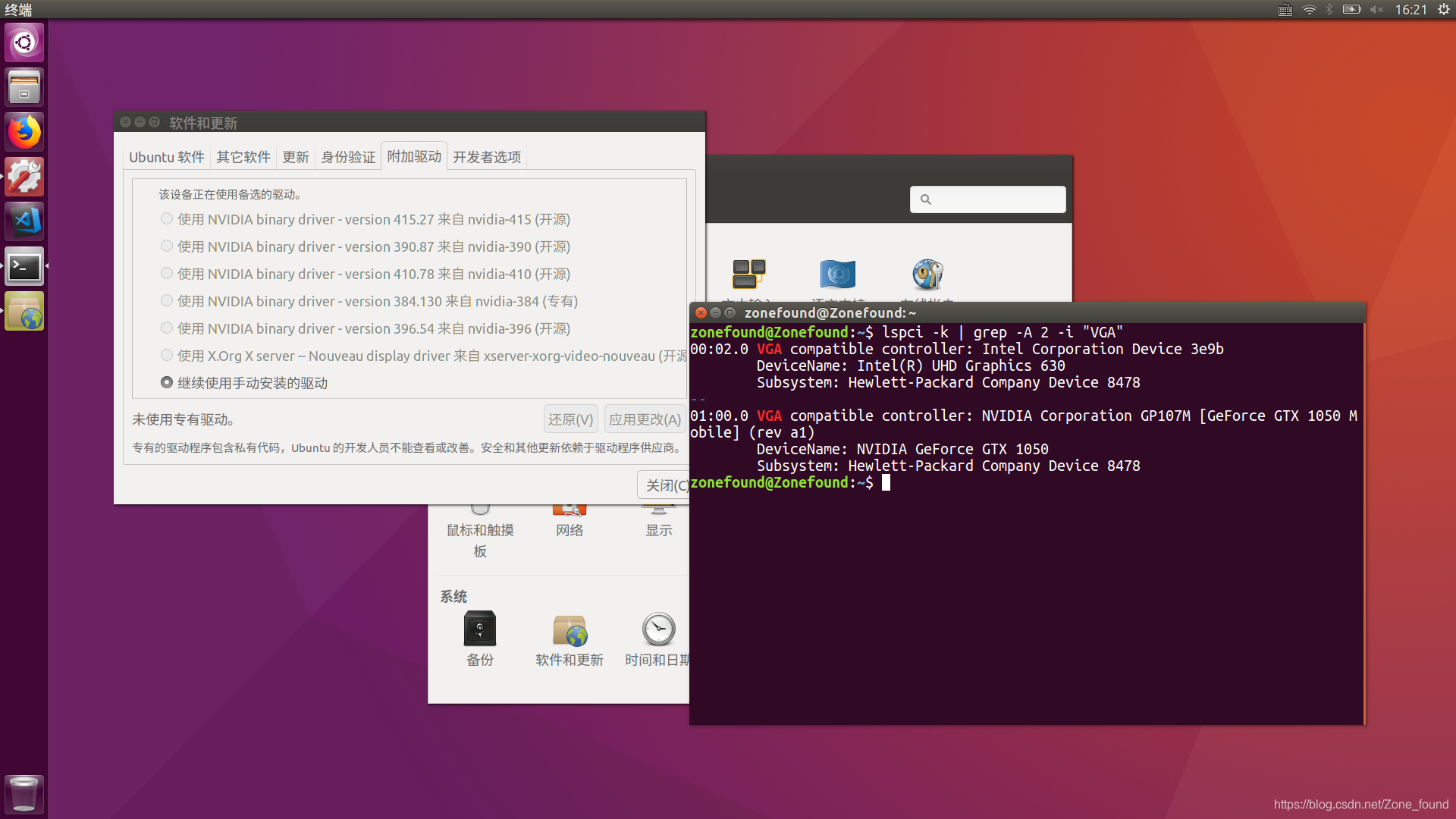Click the 还原(V) revert button
Image resolution: width=1456 pixels, height=819 pixels.
[x=571, y=419]
